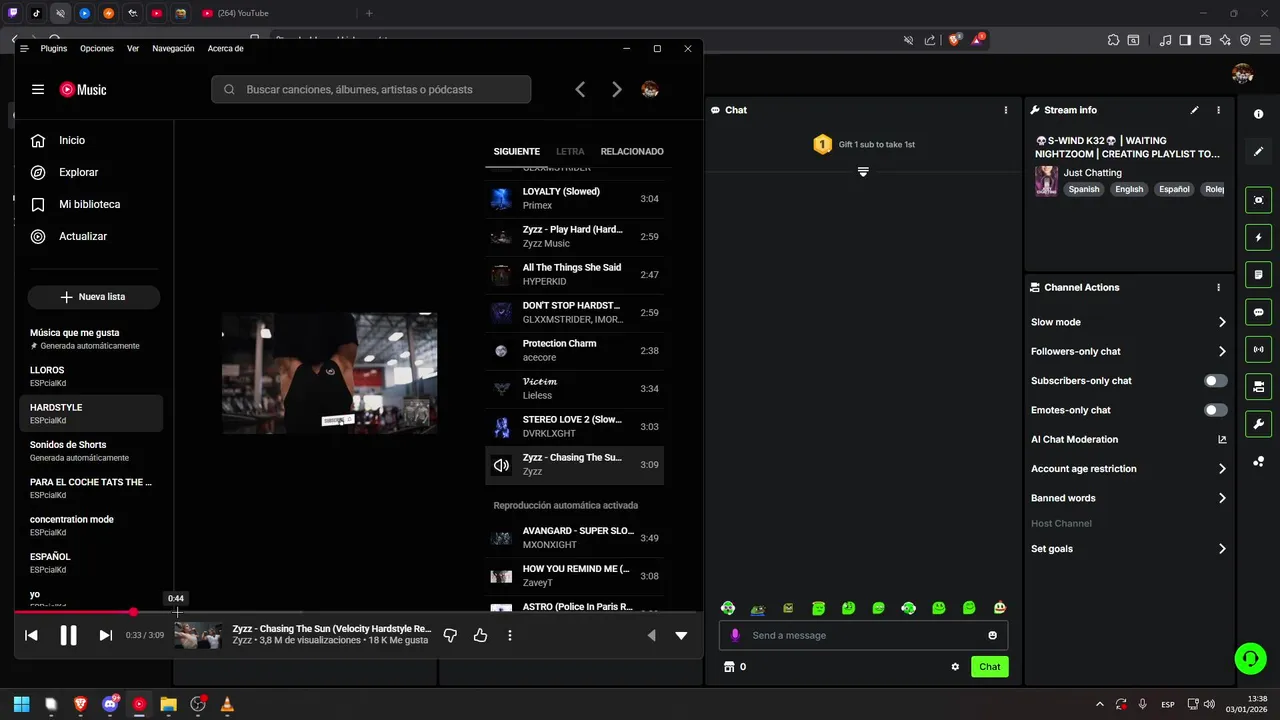Image resolution: width=1280 pixels, height=720 pixels.
Task: Open the Navegación menu
Action: (173, 48)
